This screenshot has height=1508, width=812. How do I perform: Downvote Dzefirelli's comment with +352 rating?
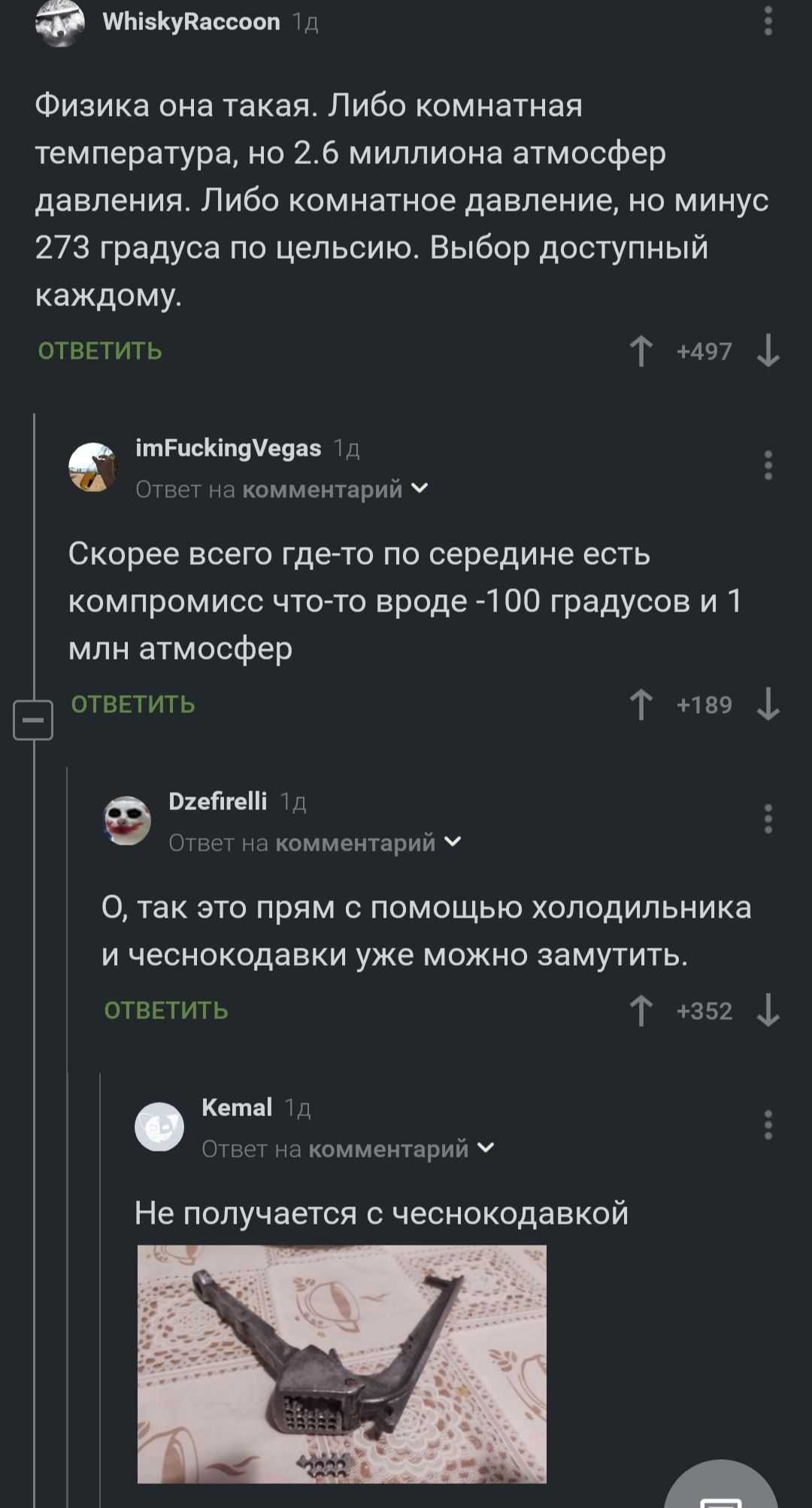point(768,1011)
